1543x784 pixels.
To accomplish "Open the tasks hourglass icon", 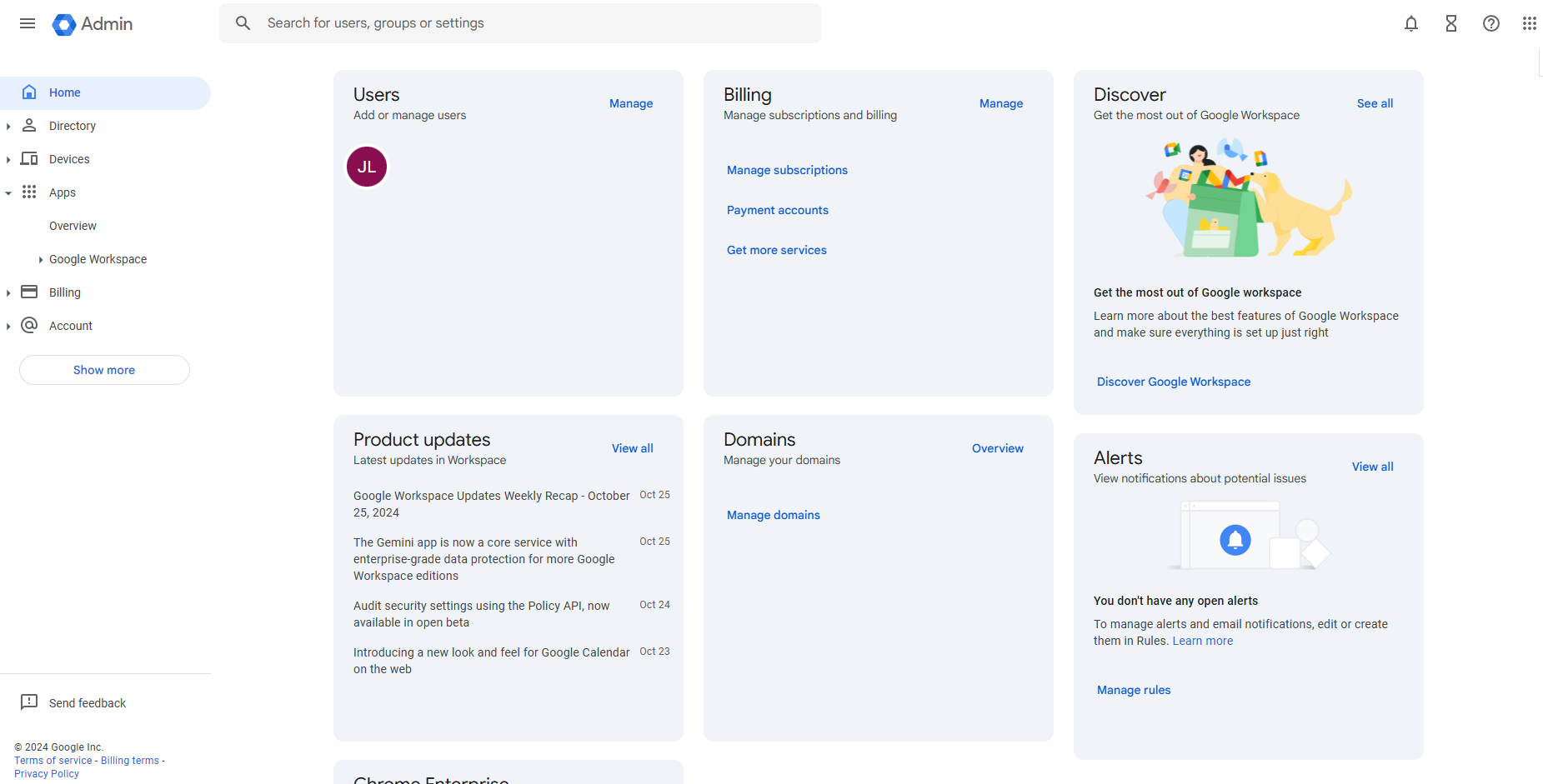I will click(1451, 23).
